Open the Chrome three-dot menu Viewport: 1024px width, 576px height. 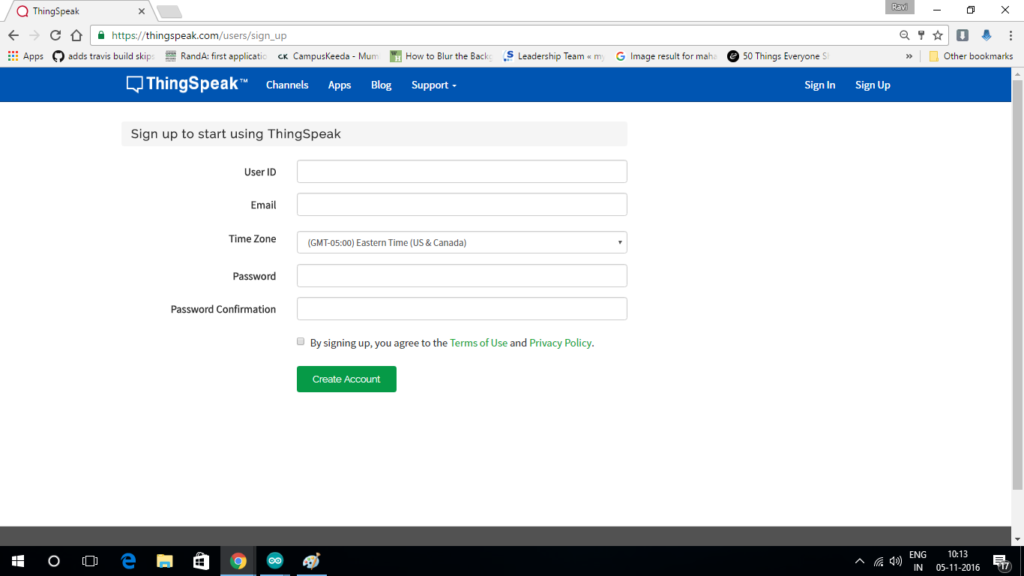click(1010, 35)
